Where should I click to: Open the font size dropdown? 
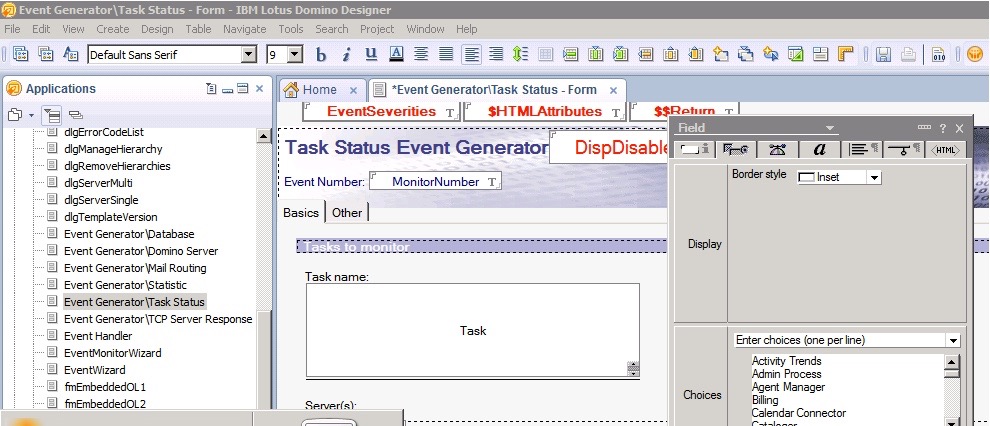[x=295, y=55]
